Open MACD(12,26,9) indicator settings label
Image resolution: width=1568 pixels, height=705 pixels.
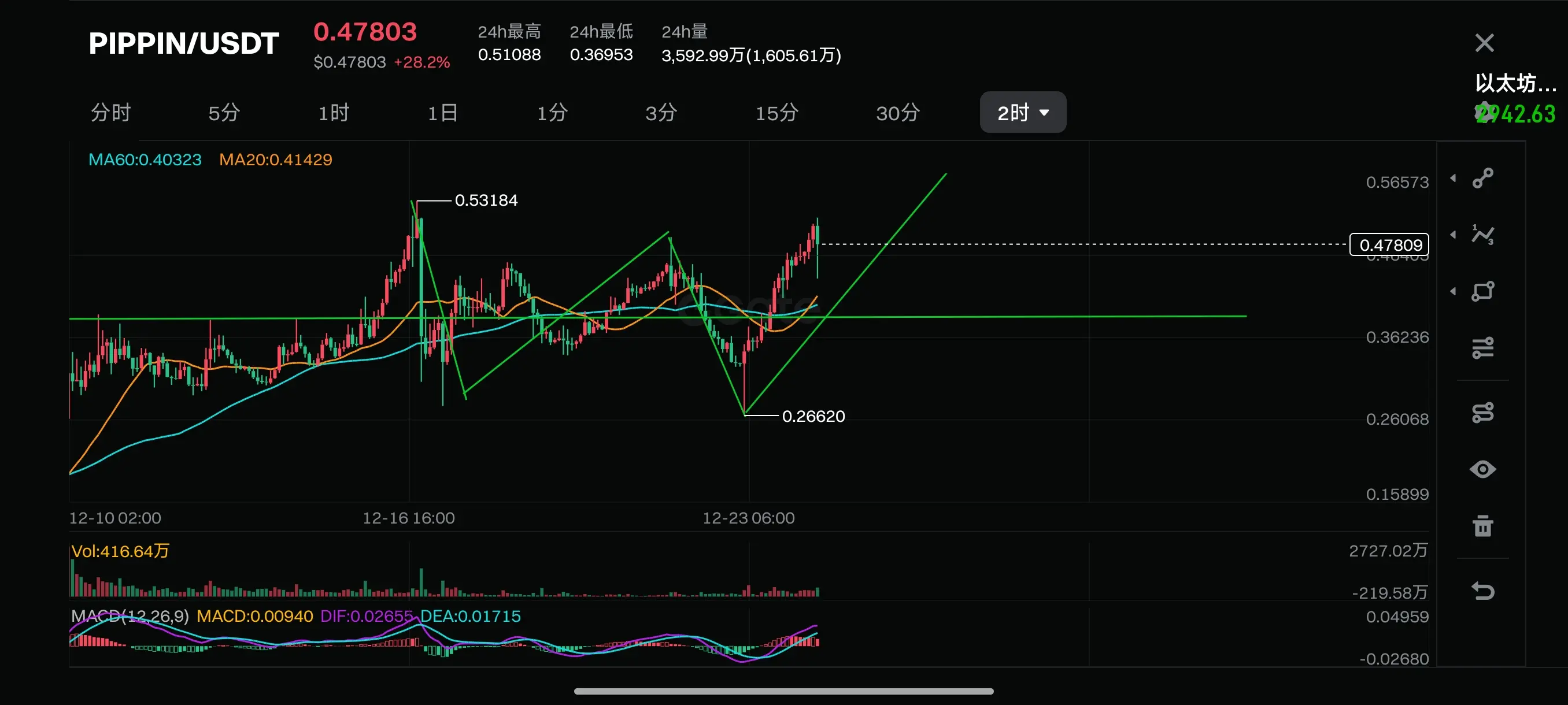[130, 616]
